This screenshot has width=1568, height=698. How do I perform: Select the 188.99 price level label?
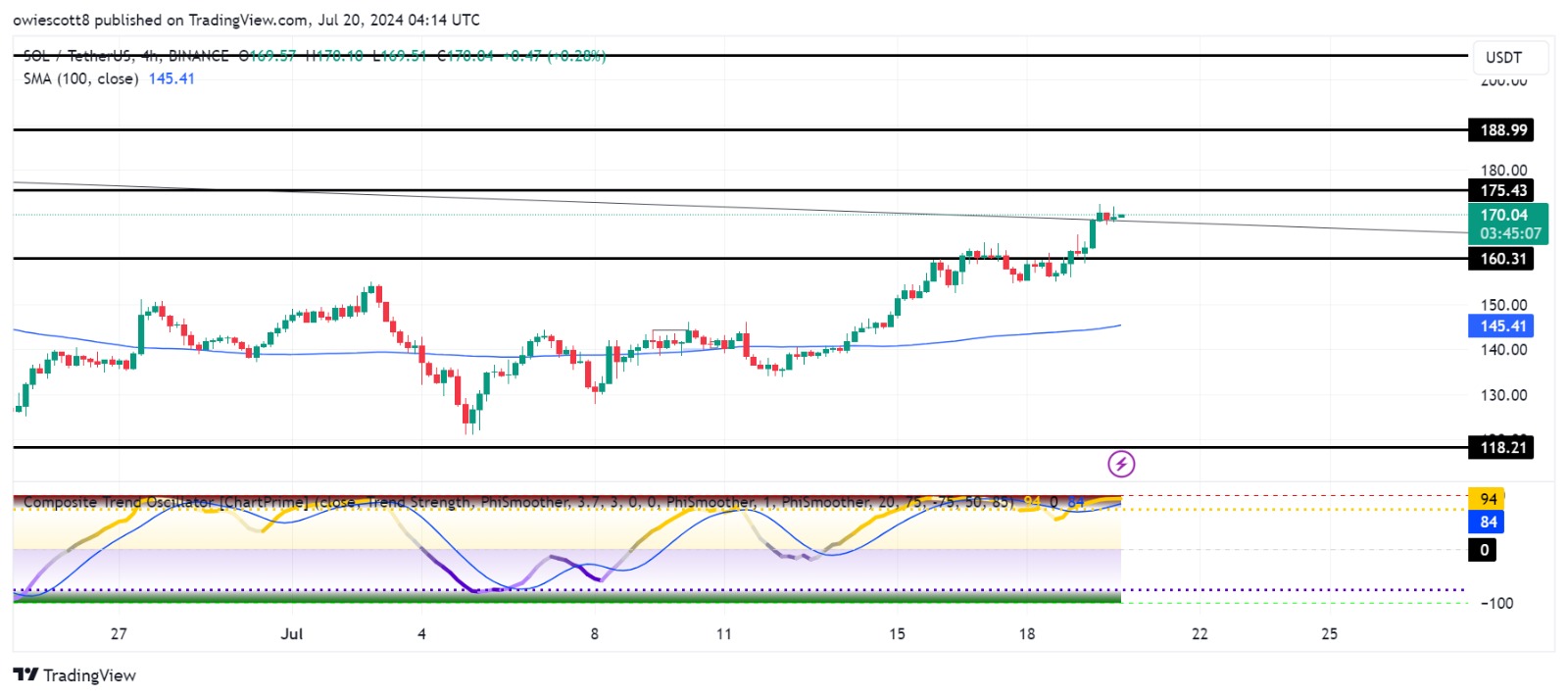[1502, 130]
